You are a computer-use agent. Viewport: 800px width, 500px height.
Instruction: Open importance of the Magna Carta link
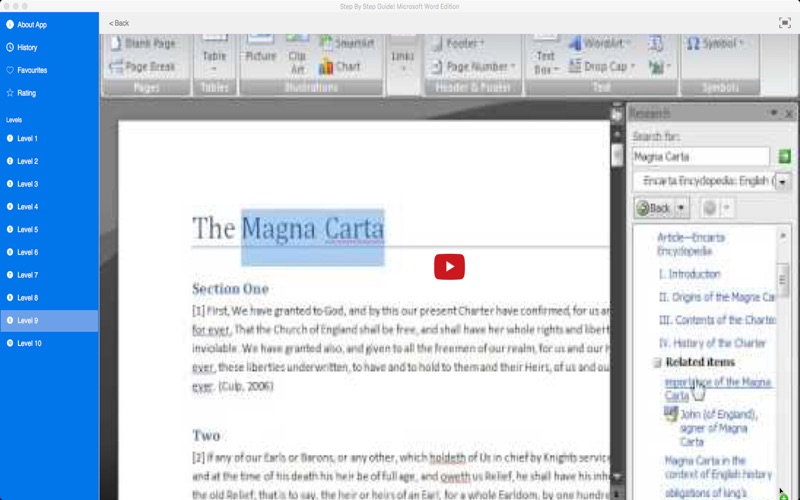point(717,389)
